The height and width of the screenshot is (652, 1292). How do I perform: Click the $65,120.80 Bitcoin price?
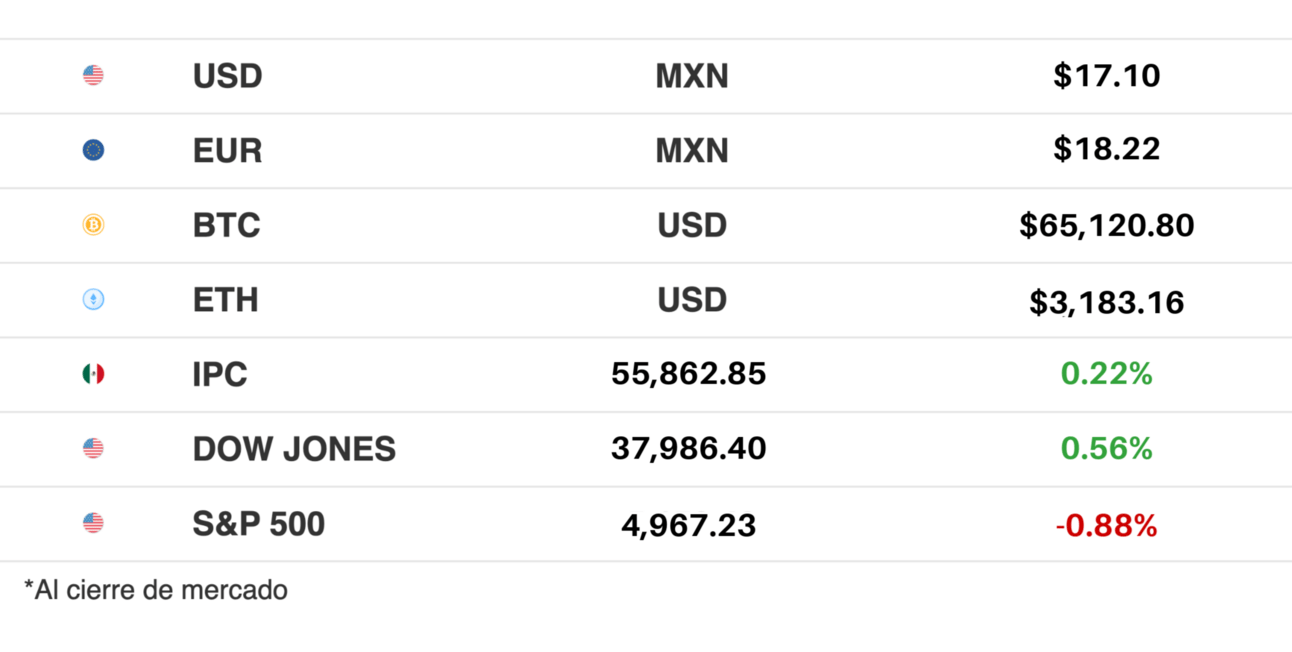pyautogui.click(x=1106, y=225)
